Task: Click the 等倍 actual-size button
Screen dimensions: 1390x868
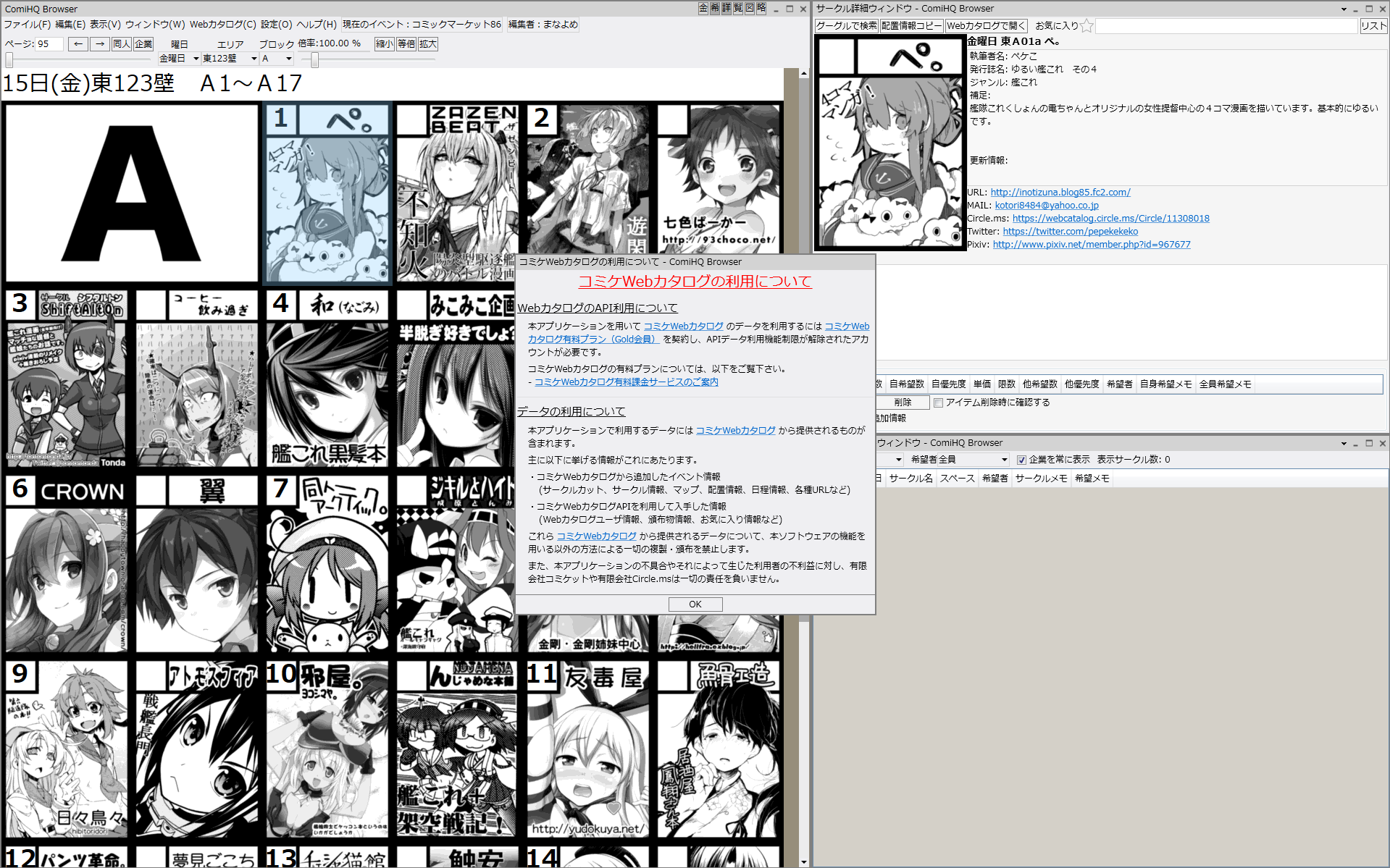Action: click(406, 44)
